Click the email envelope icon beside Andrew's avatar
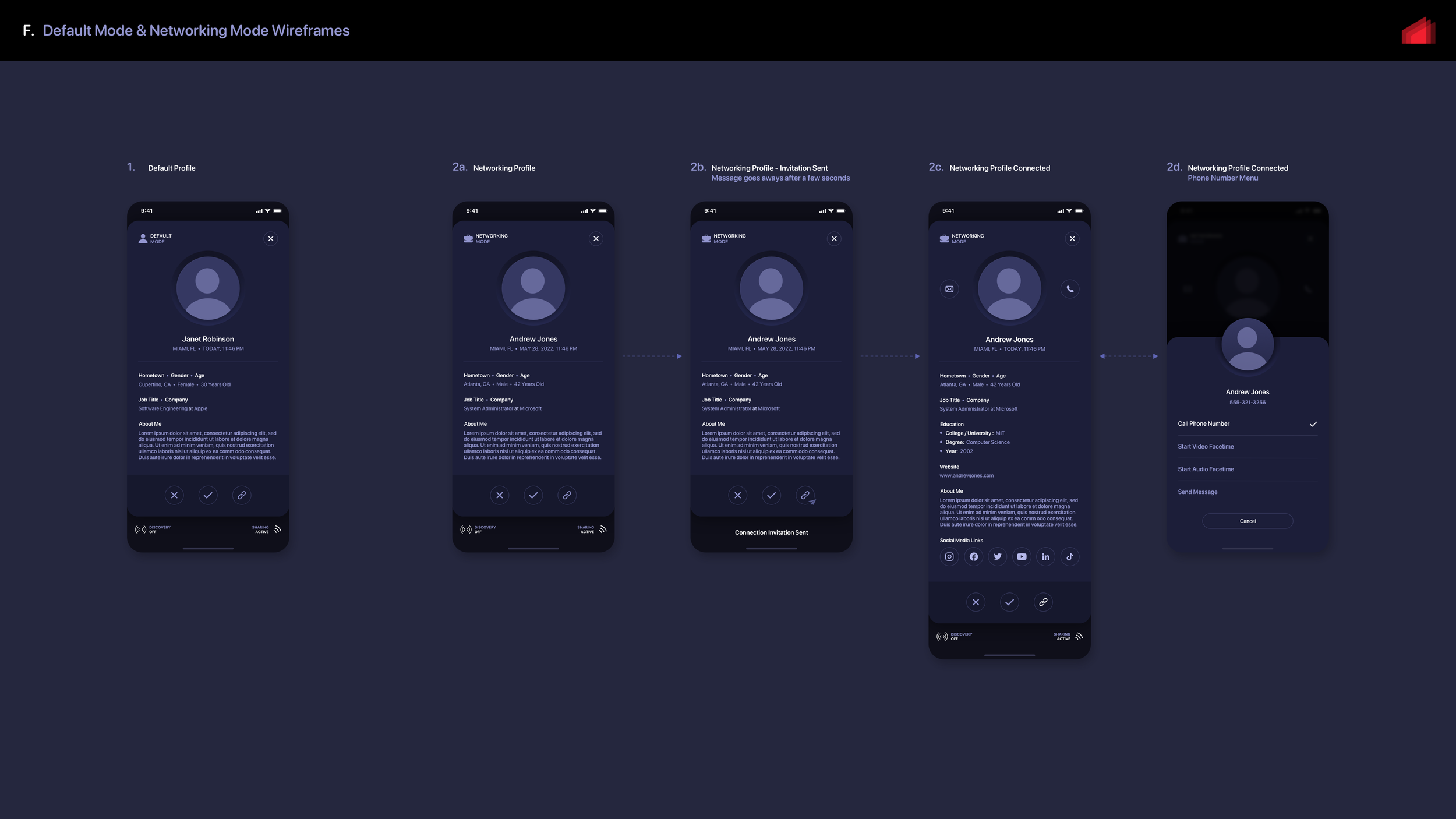Image resolution: width=1456 pixels, height=819 pixels. pyautogui.click(x=949, y=289)
